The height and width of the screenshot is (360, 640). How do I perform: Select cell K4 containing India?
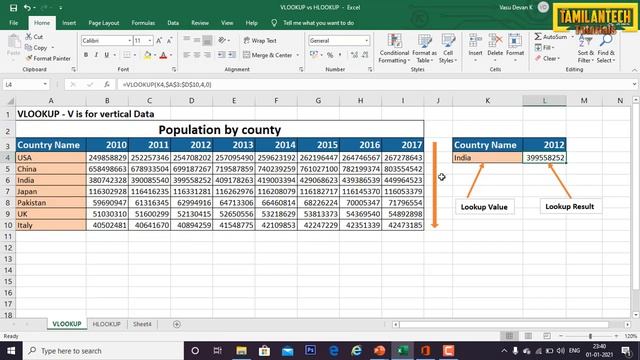click(487, 158)
